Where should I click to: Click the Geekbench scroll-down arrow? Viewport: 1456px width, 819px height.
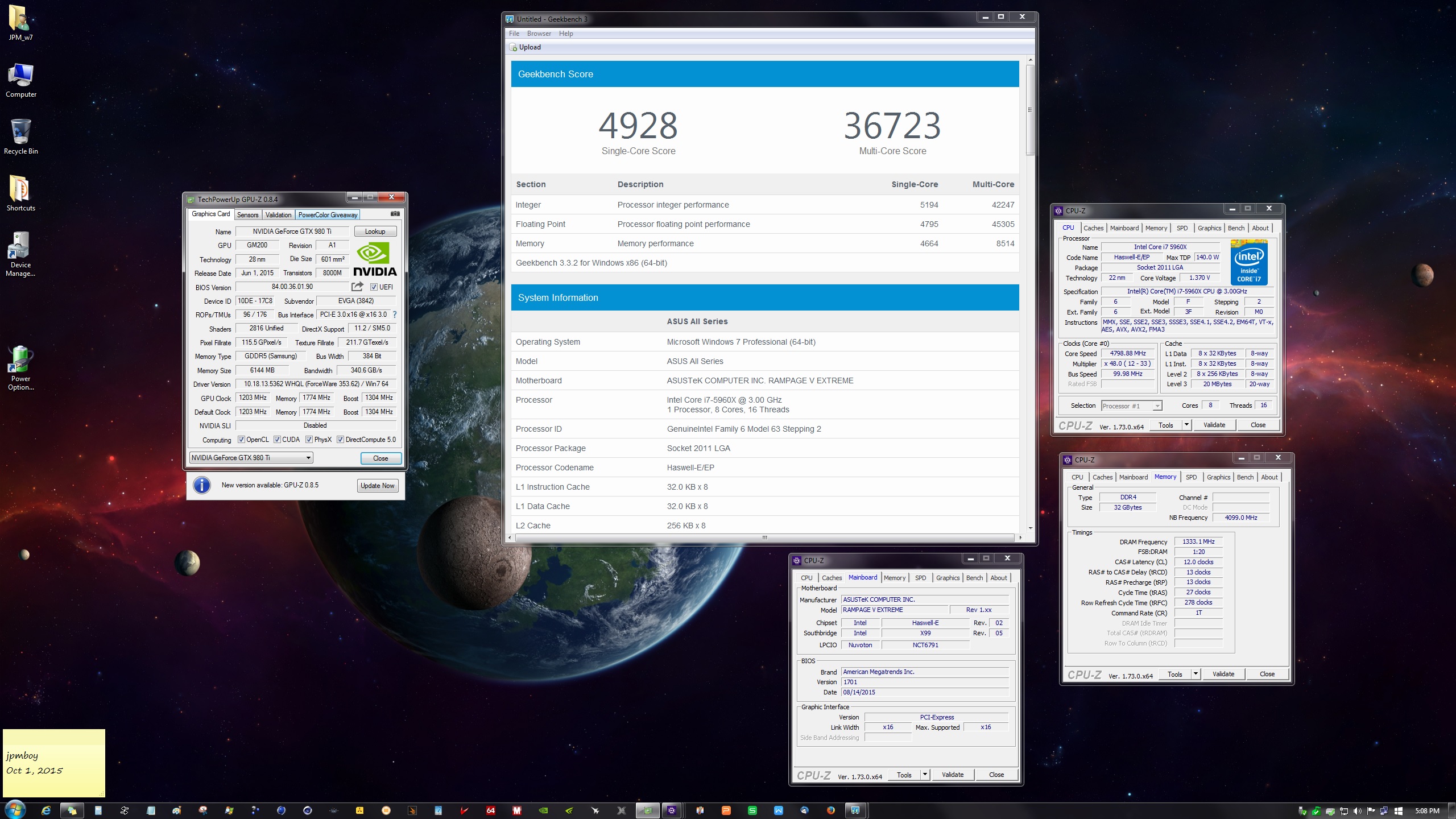[1030, 528]
